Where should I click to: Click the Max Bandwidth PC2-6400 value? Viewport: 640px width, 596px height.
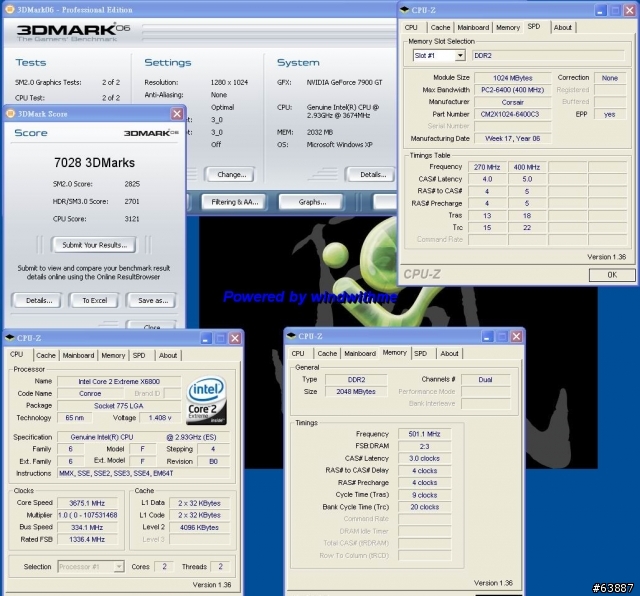coord(513,90)
